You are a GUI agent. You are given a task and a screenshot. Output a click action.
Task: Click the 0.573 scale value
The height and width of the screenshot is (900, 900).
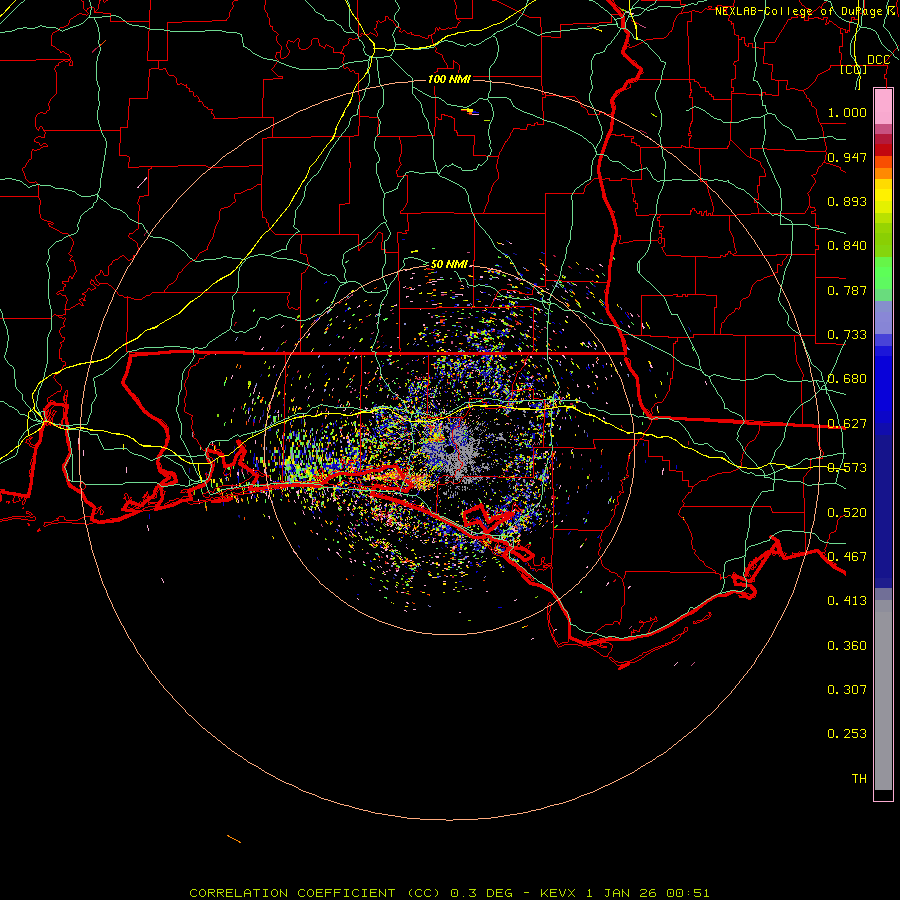pyautogui.click(x=847, y=468)
